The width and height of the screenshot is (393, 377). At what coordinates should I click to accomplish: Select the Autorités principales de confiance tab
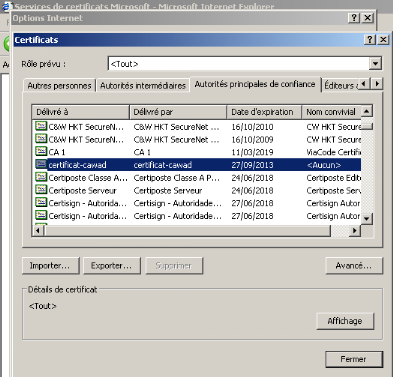(x=255, y=84)
